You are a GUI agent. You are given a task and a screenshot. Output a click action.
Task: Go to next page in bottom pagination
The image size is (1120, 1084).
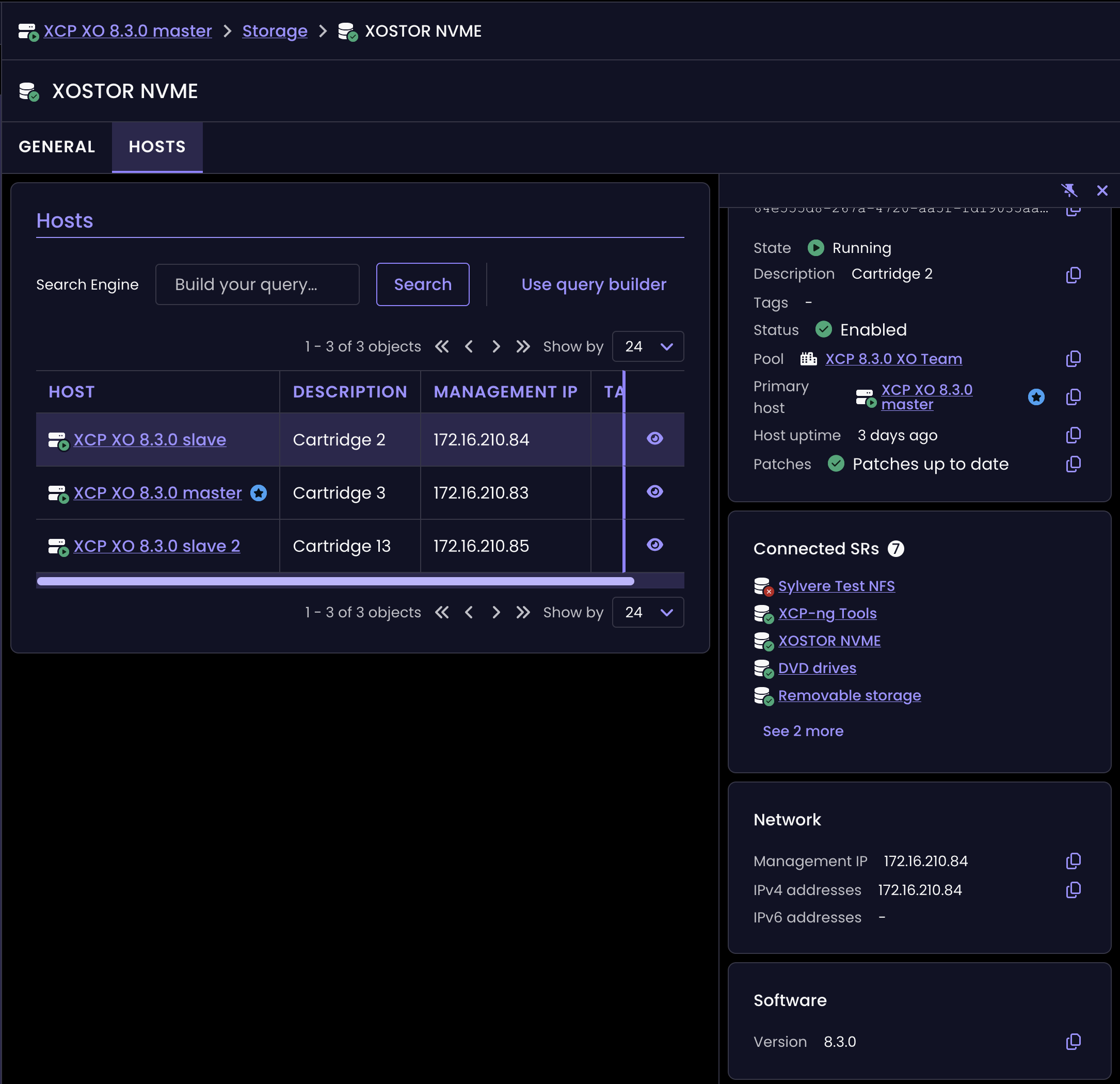pos(496,612)
